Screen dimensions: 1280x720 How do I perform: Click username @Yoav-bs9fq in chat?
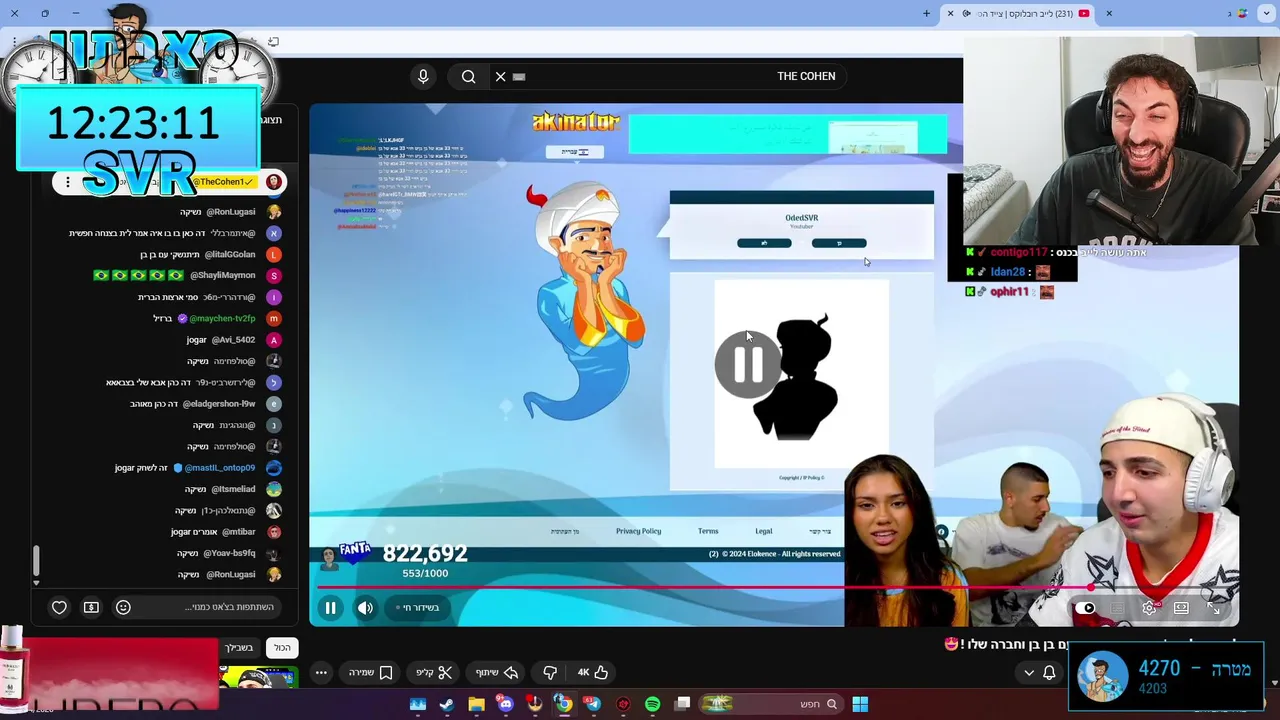click(x=230, y=553)
